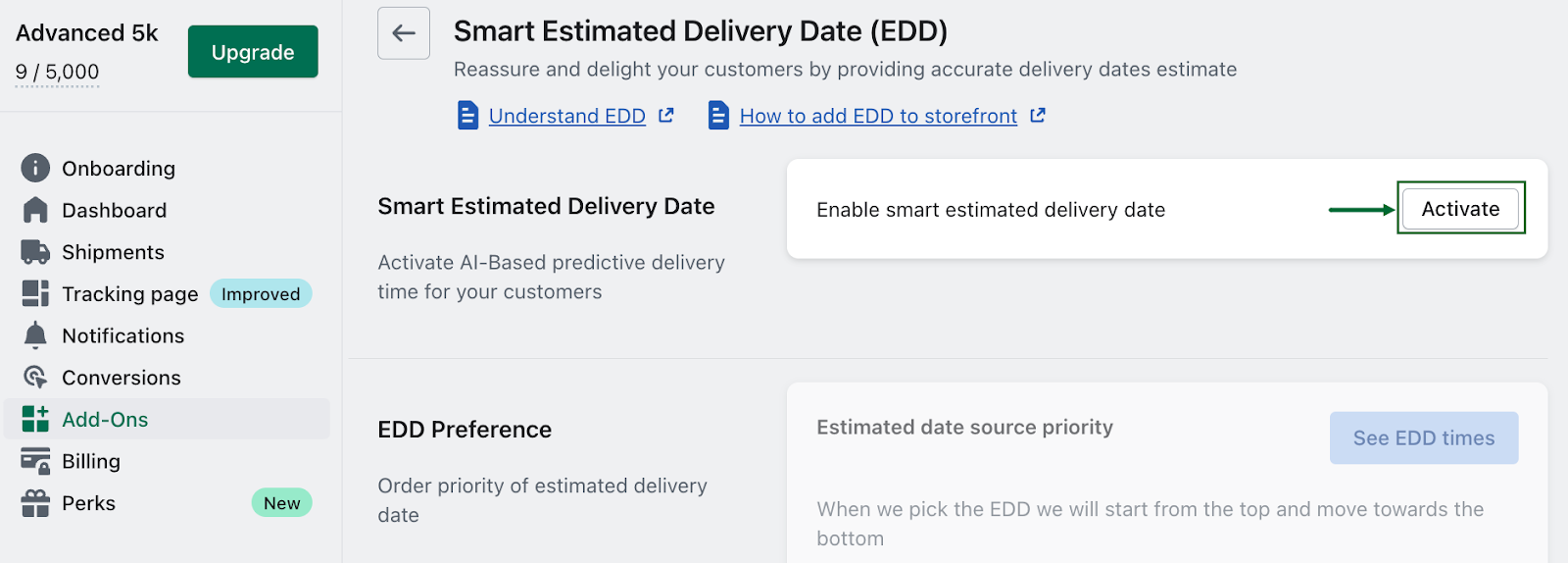Click the Dashboard home icon
1568x563 pixels.
click(x=35, y=210)
